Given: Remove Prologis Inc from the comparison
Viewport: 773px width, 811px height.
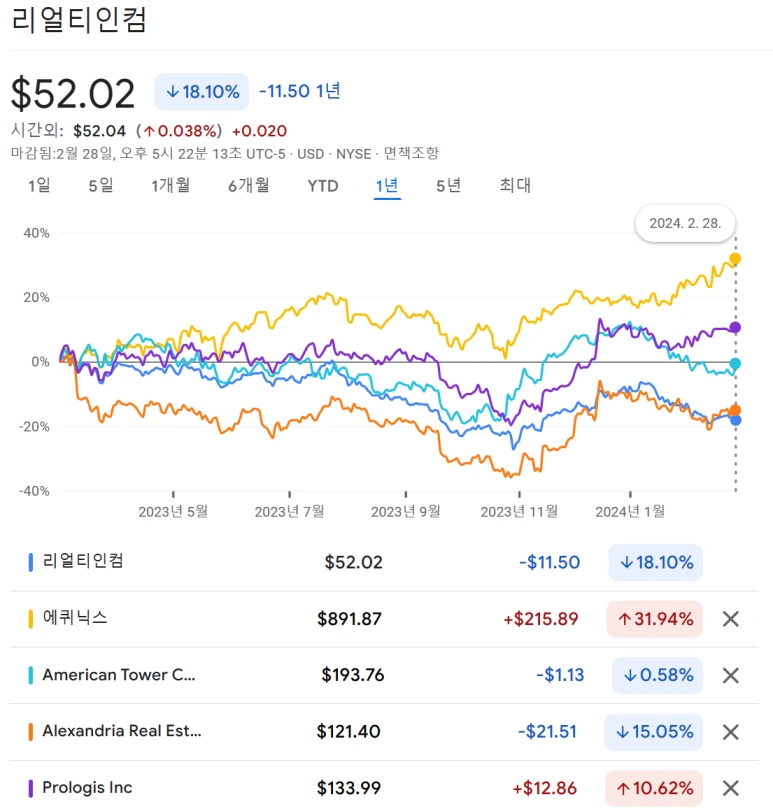Looking at the screenshot, I should (x=730, y=788).
